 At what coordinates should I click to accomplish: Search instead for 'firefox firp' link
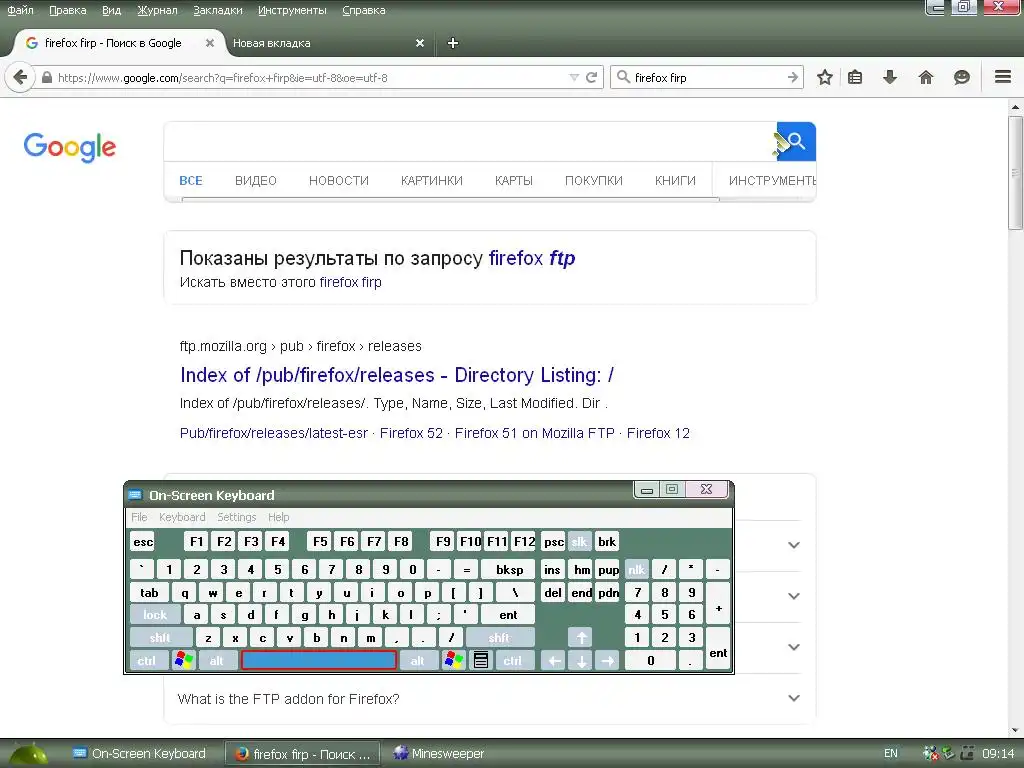click(x=350, y=282)
